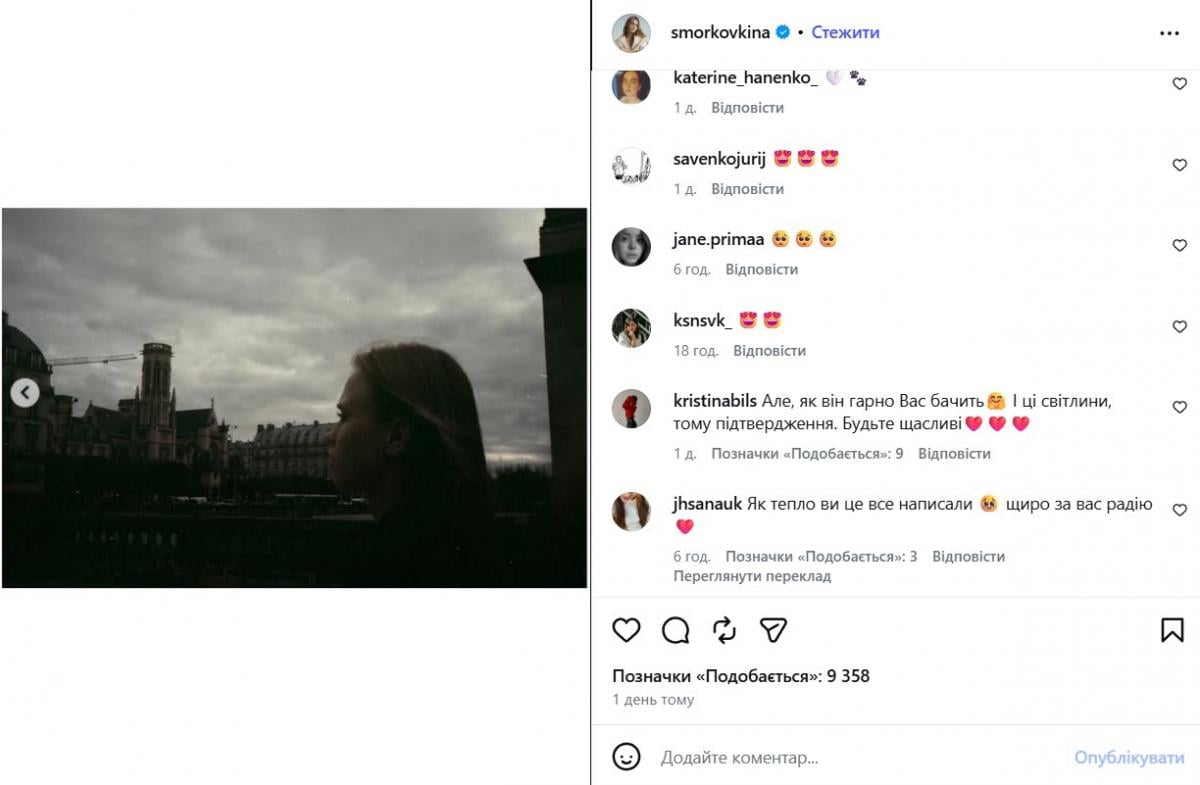Screen dimensions: 1200x785
Task: Open the comment bubble icon
Action: click(x=676, y=630)
